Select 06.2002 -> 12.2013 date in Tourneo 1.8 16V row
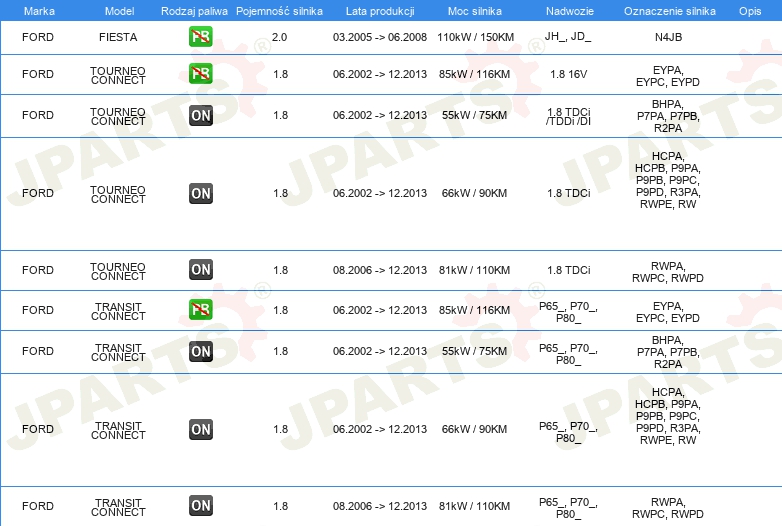This screenshot has height=526, width=782. [380, 74]
